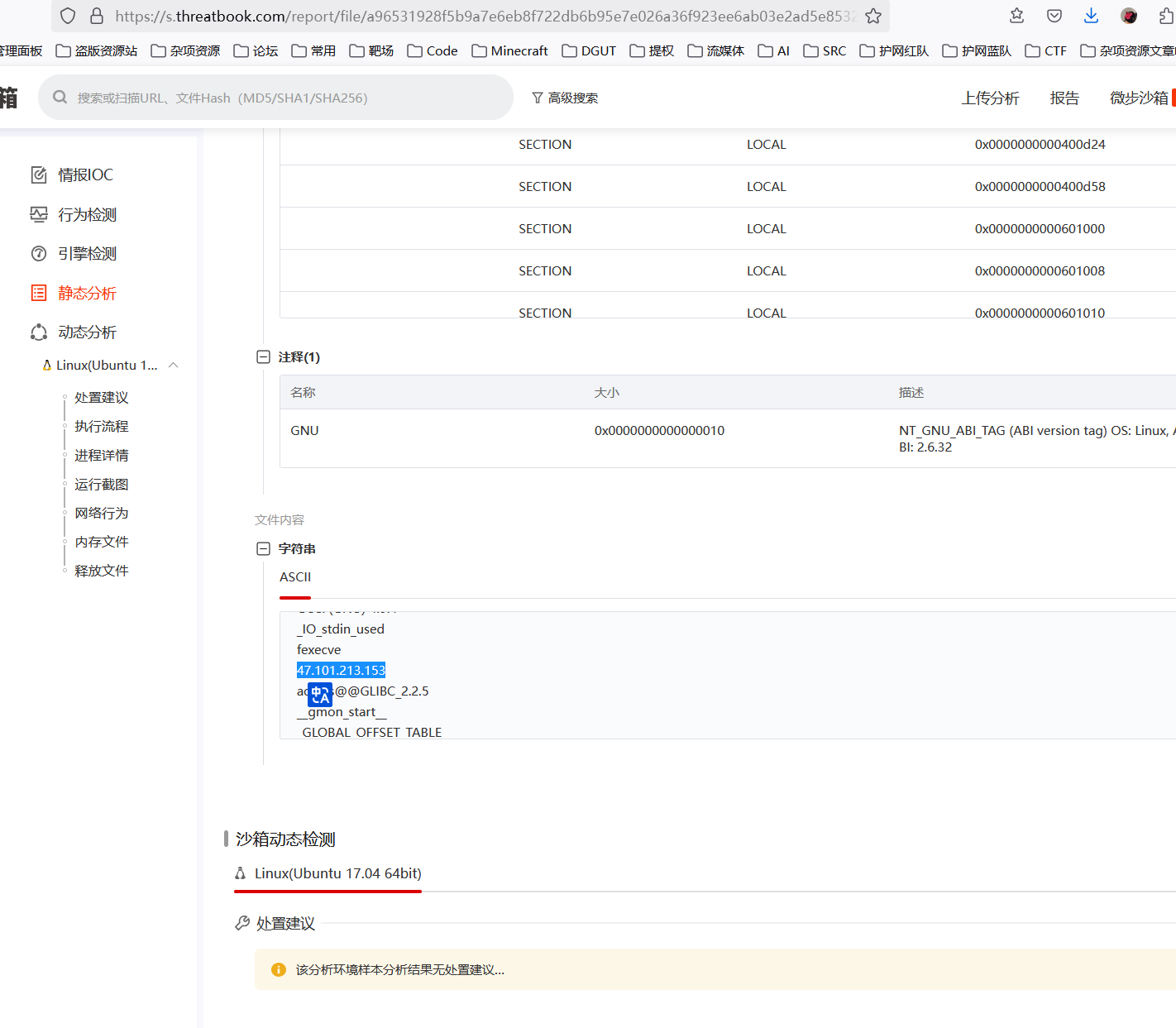
Task: Open 情报IOC in the sidebar
Action: point(85,175)
